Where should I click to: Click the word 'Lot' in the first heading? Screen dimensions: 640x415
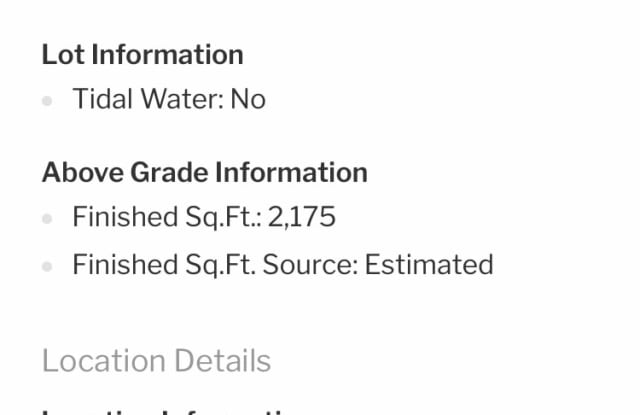tap(63, 55)
